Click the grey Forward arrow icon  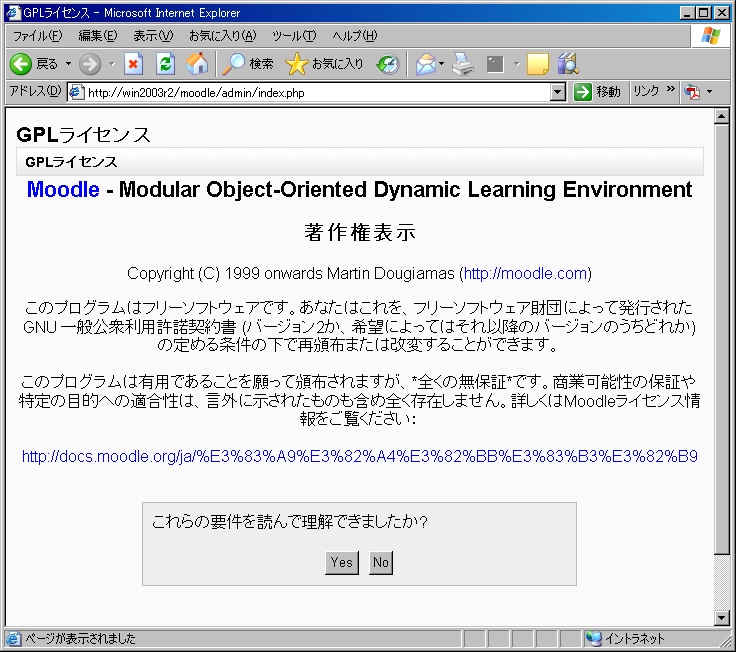click(90, 64)
